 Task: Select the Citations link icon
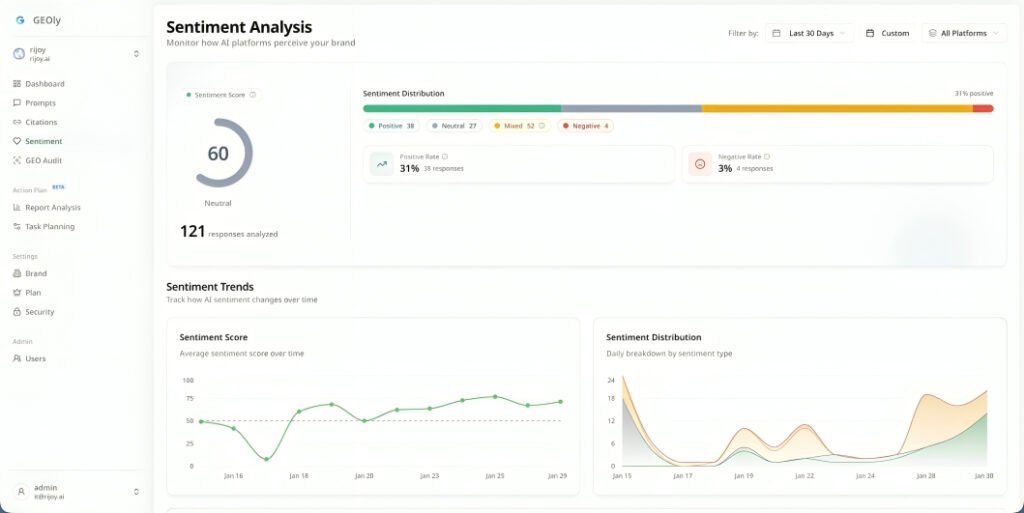click(17, 122)
